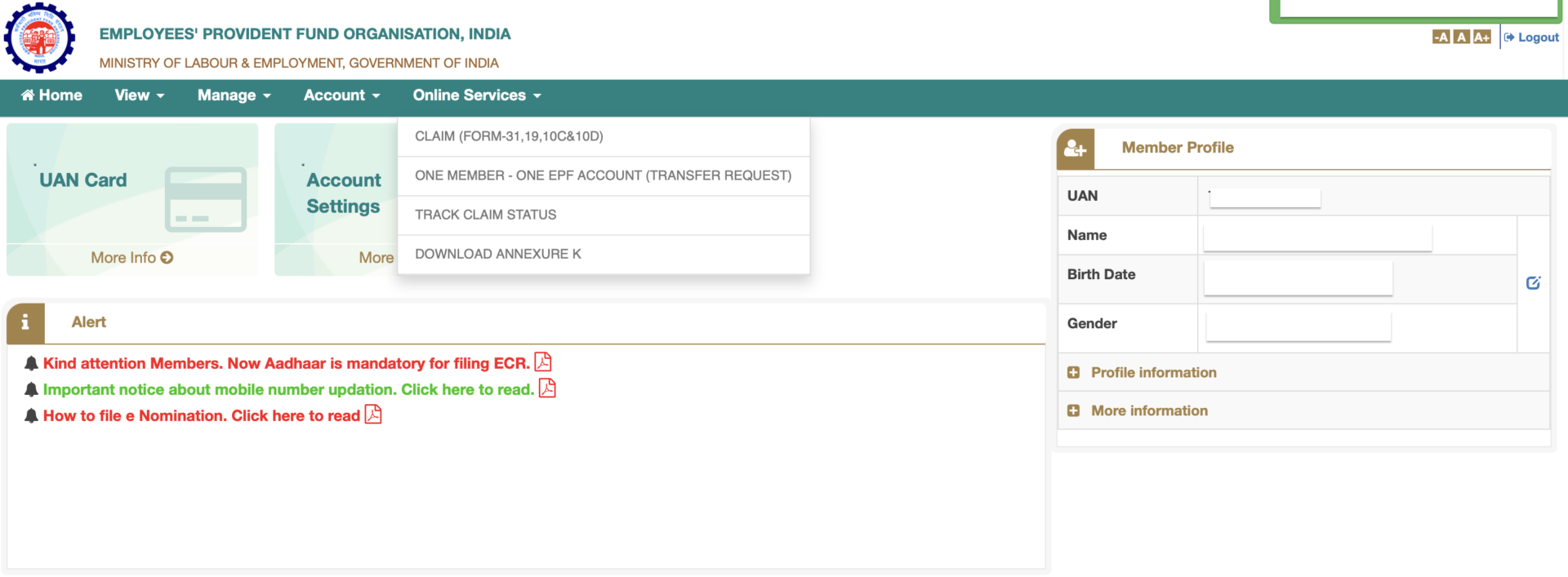This screenshot has width=1568, height=577.
Task: Click the EPFO organisation logo
Action: [39, 38]
